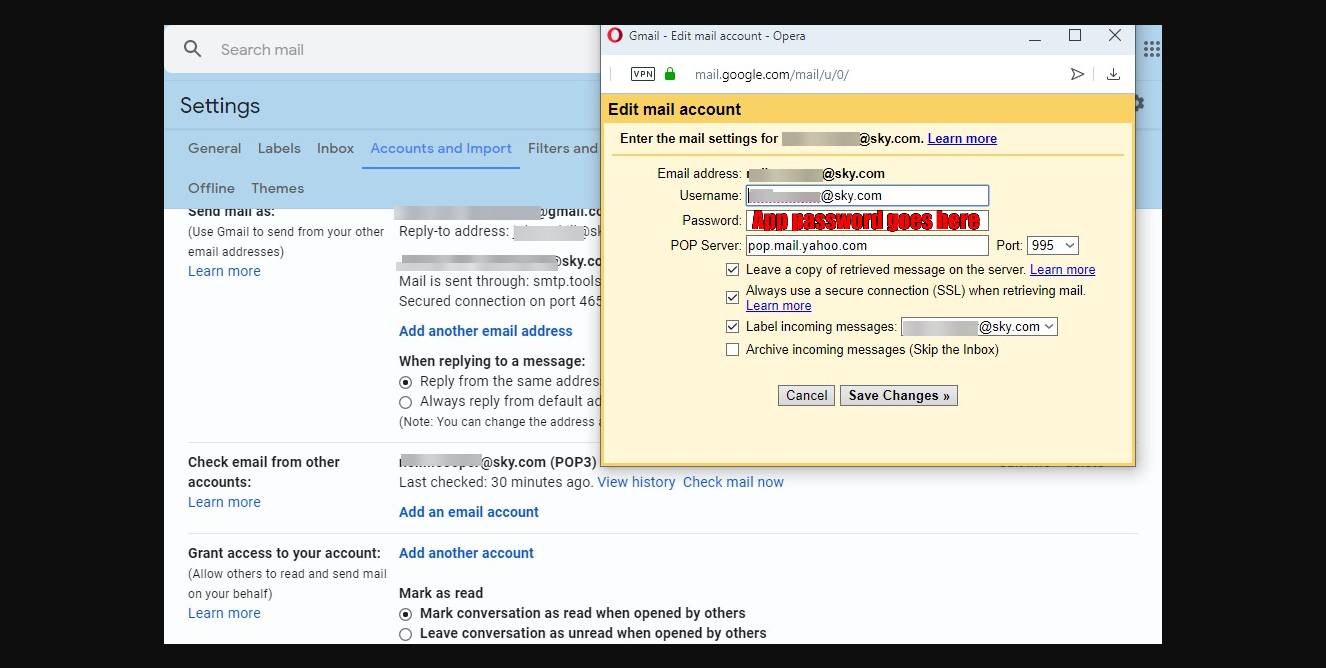Click the search magnifier icon in Gmail

click(193, 49)
